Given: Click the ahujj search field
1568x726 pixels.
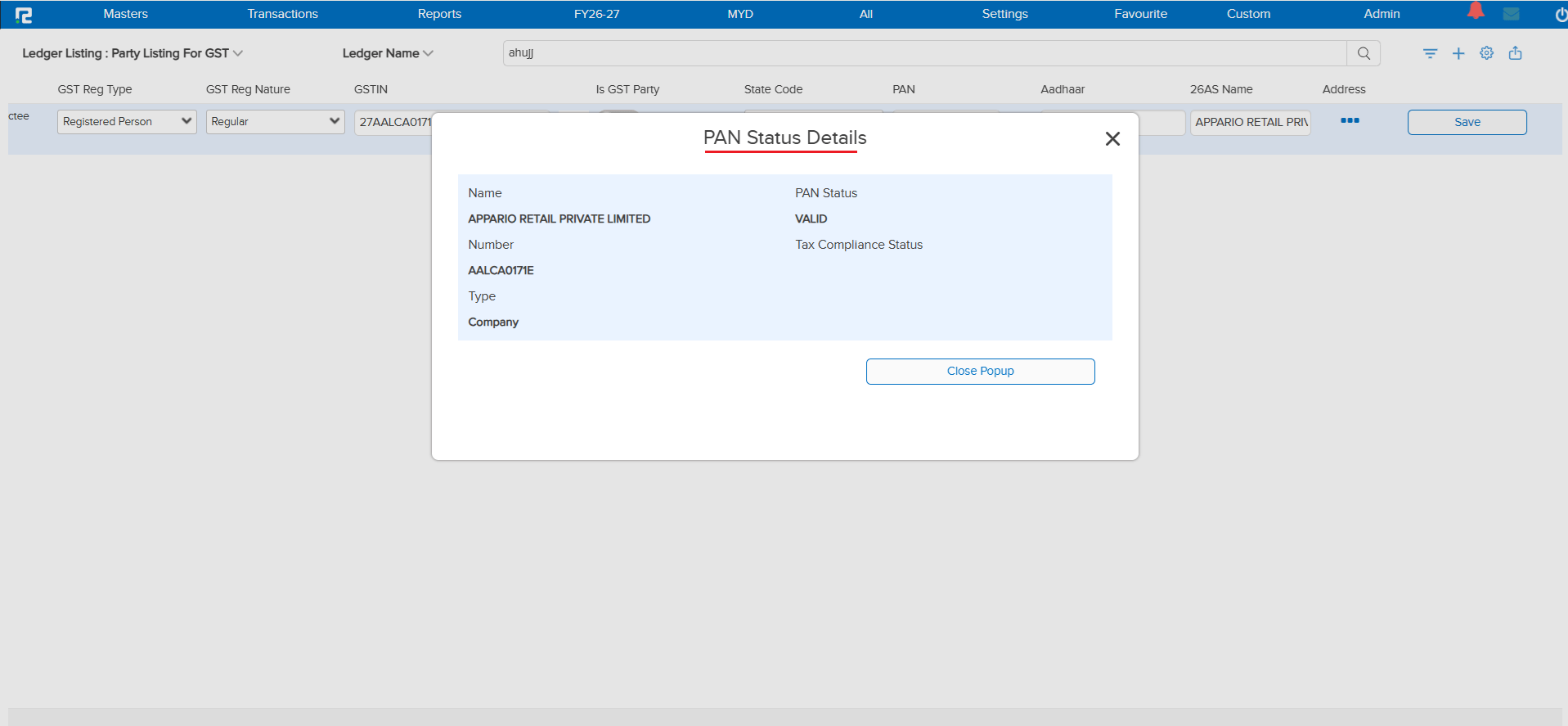Looking at the screenshot, I should click(x=924, y=53).
